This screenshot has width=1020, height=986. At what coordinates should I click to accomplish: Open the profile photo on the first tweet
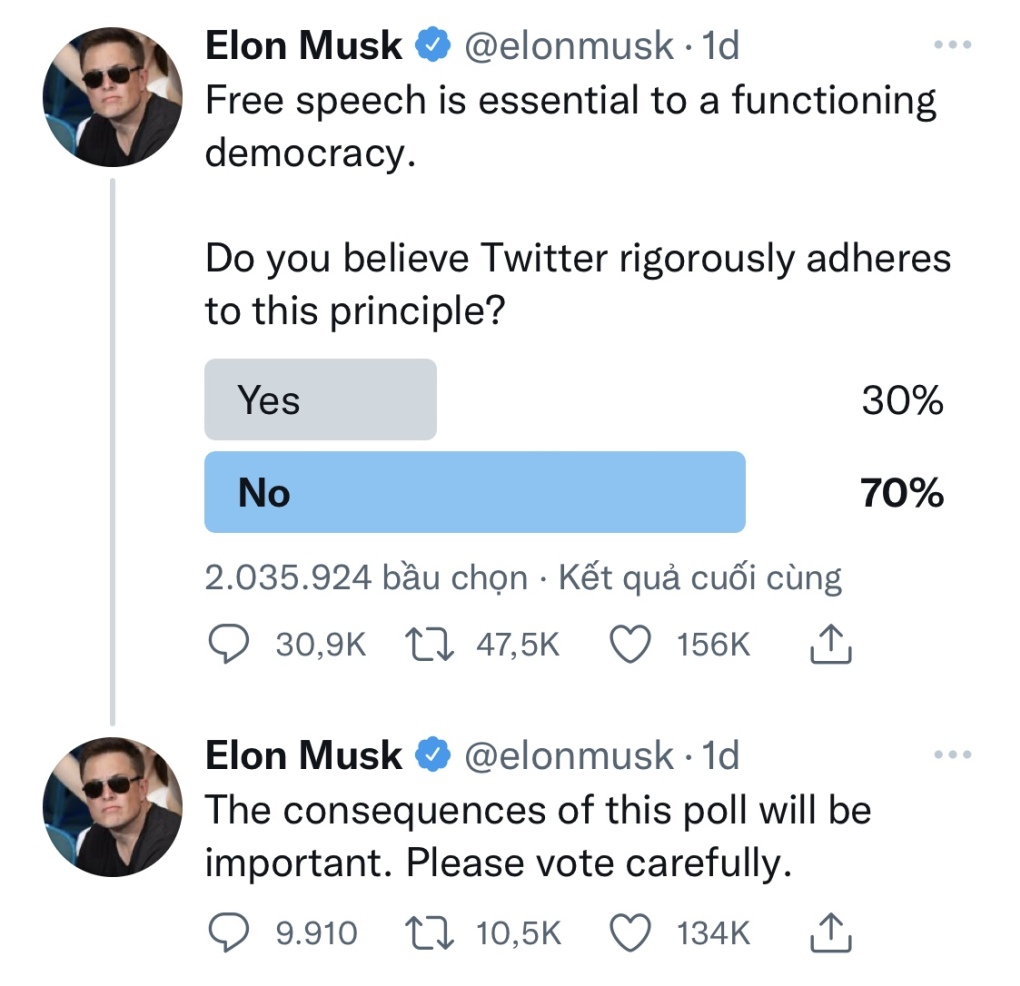(x=112, y=97)
